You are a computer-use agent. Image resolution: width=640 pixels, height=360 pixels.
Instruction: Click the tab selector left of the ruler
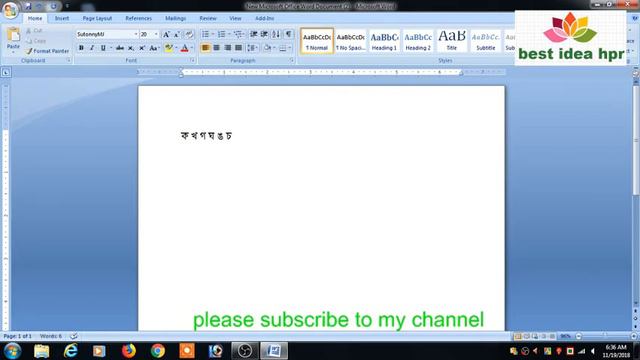[x=6, y=73]
